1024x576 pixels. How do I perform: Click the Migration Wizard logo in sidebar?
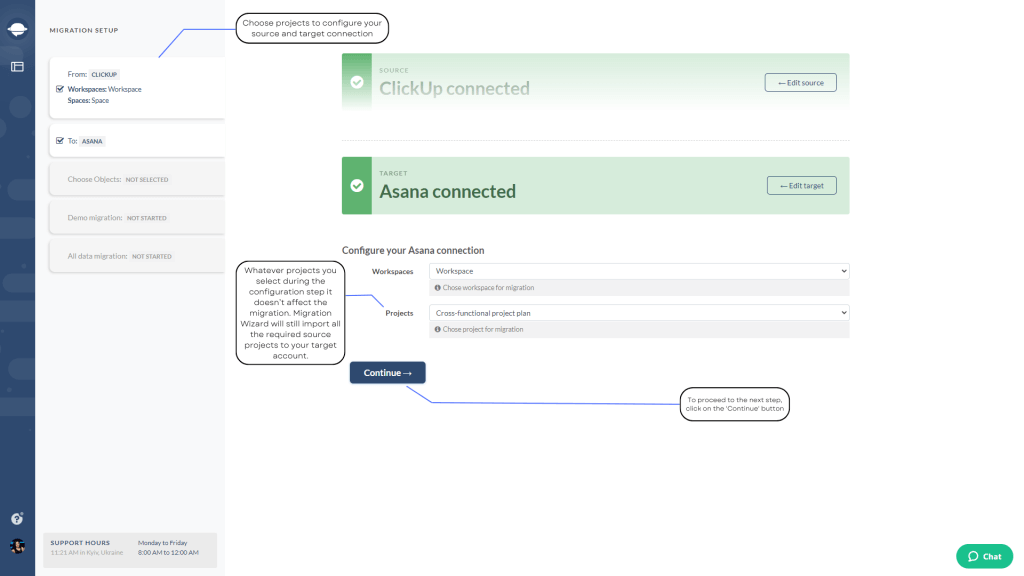(16, 28)
